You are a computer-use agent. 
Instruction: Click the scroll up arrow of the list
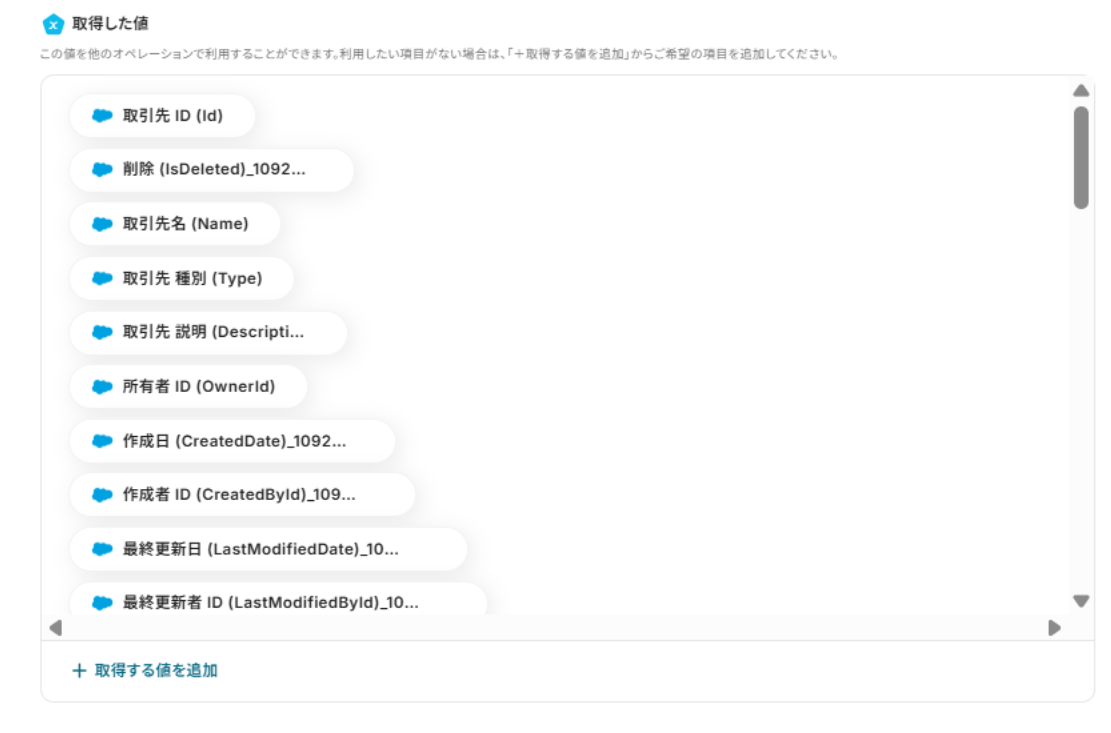tap(1081, 91)
